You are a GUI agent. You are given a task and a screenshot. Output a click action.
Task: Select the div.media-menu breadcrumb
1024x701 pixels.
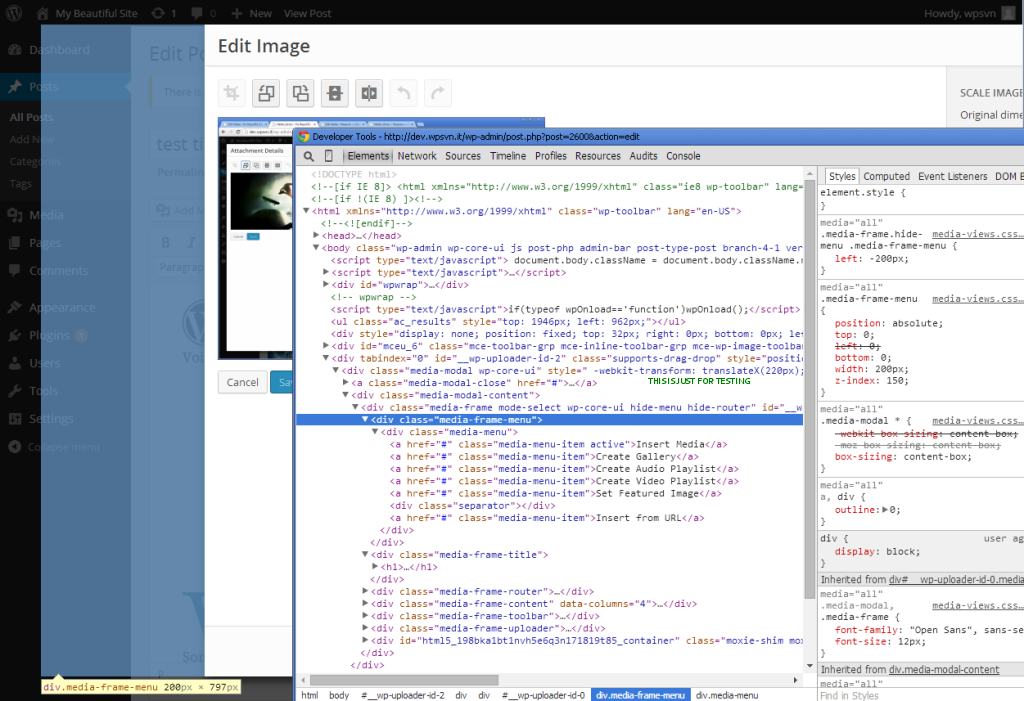pyautogui.click(x=727, y=695)
